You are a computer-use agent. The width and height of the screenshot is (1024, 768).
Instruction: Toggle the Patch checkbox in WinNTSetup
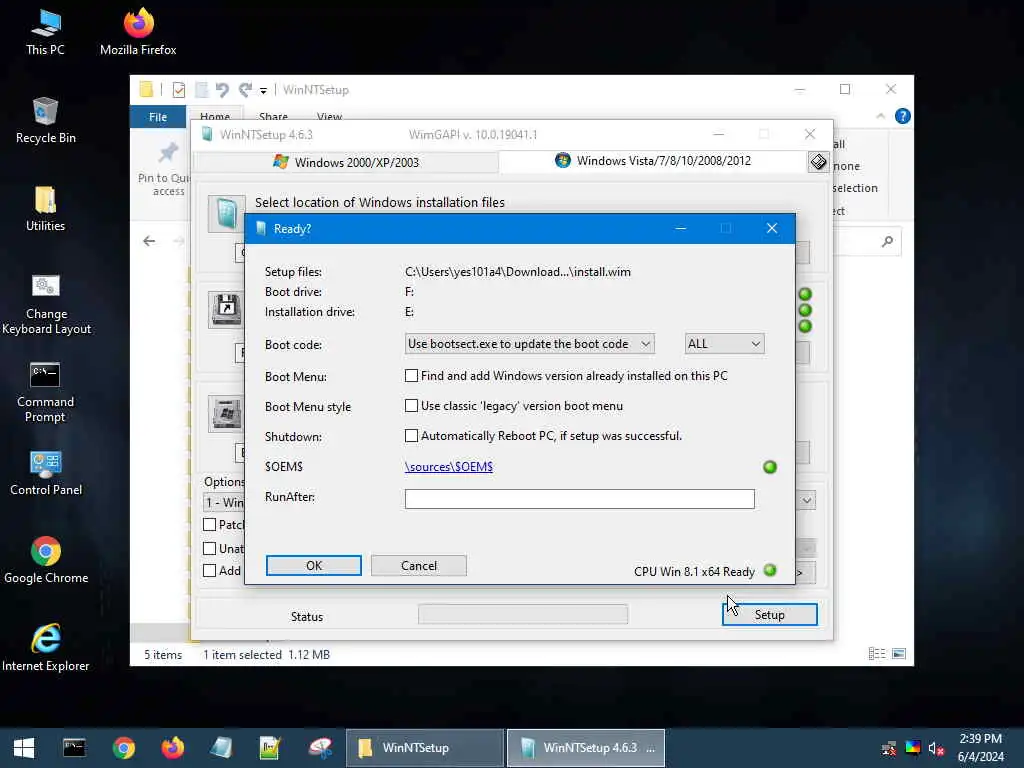pos(210,524)
